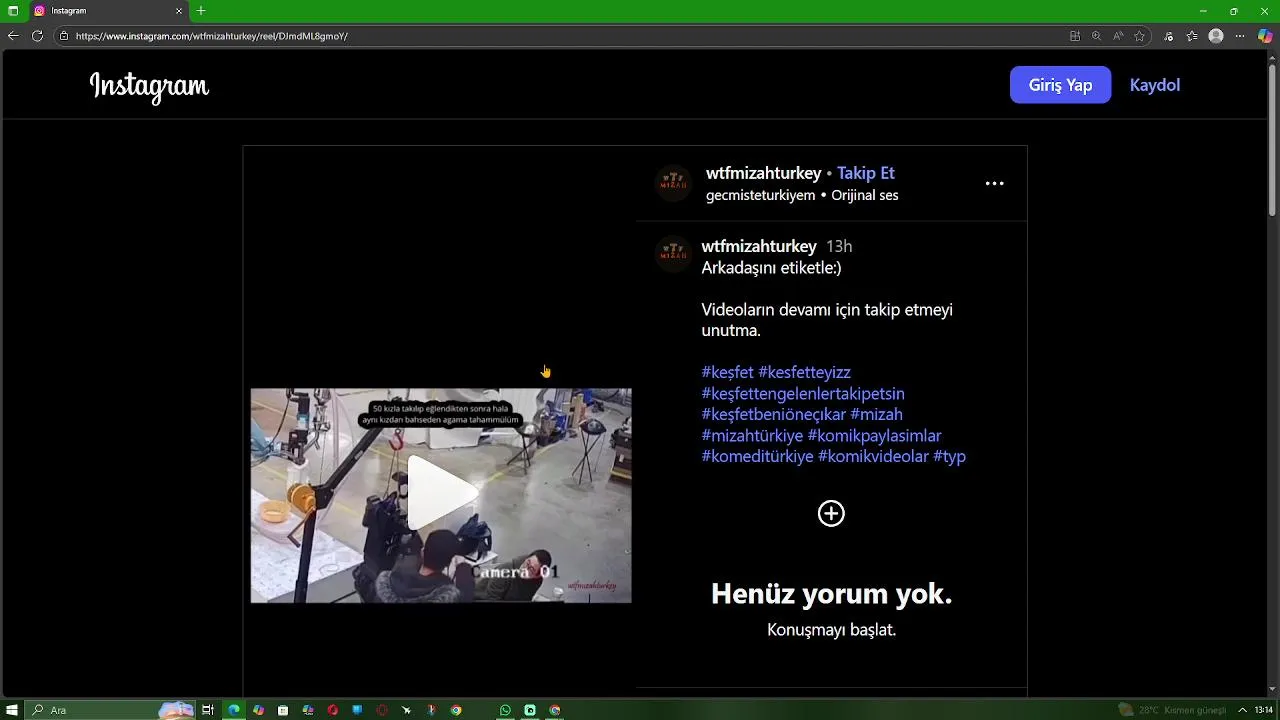Screen dimensions: 1280x720
Task: Open wtfmizahturkey profile from post header
Action: pyautogui.click(x=763, y=173)
